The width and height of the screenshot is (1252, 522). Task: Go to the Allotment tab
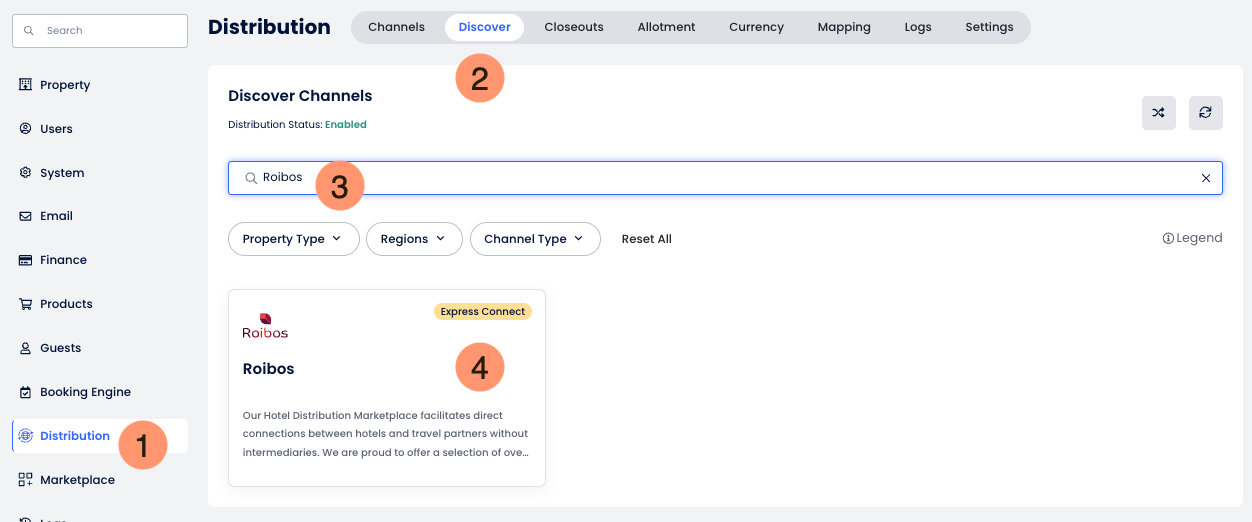666,27
